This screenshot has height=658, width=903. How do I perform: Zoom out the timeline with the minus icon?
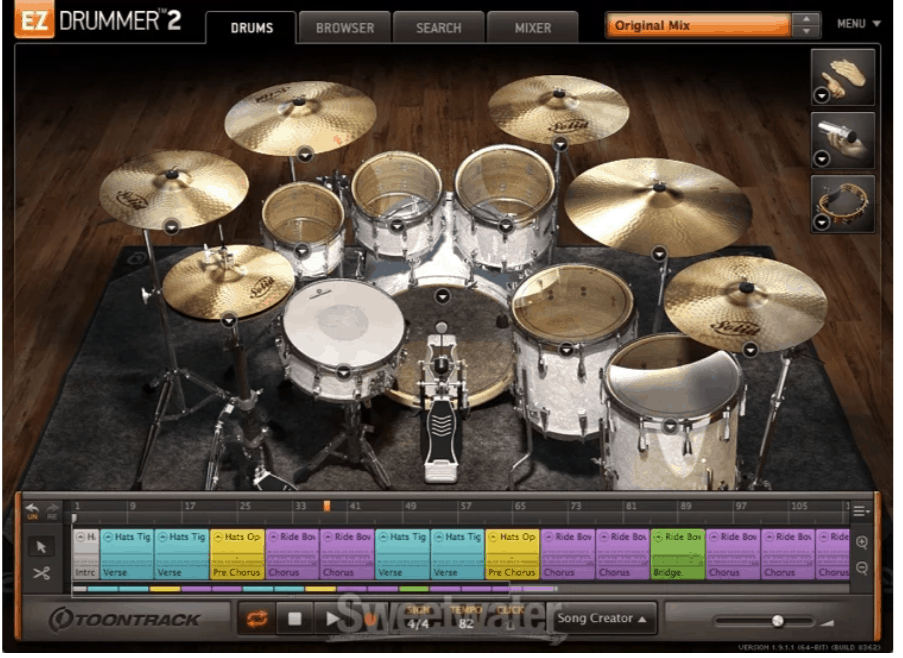[x=862, y=568]
